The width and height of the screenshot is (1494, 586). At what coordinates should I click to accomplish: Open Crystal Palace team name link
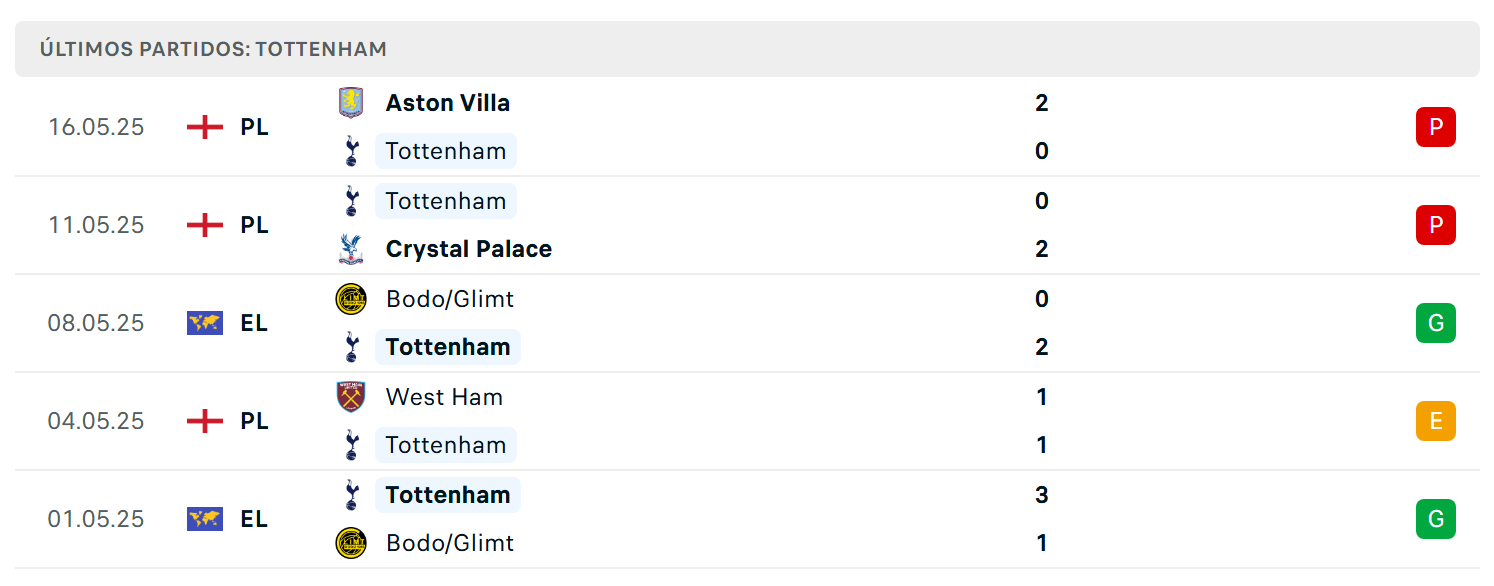[469, 249]
